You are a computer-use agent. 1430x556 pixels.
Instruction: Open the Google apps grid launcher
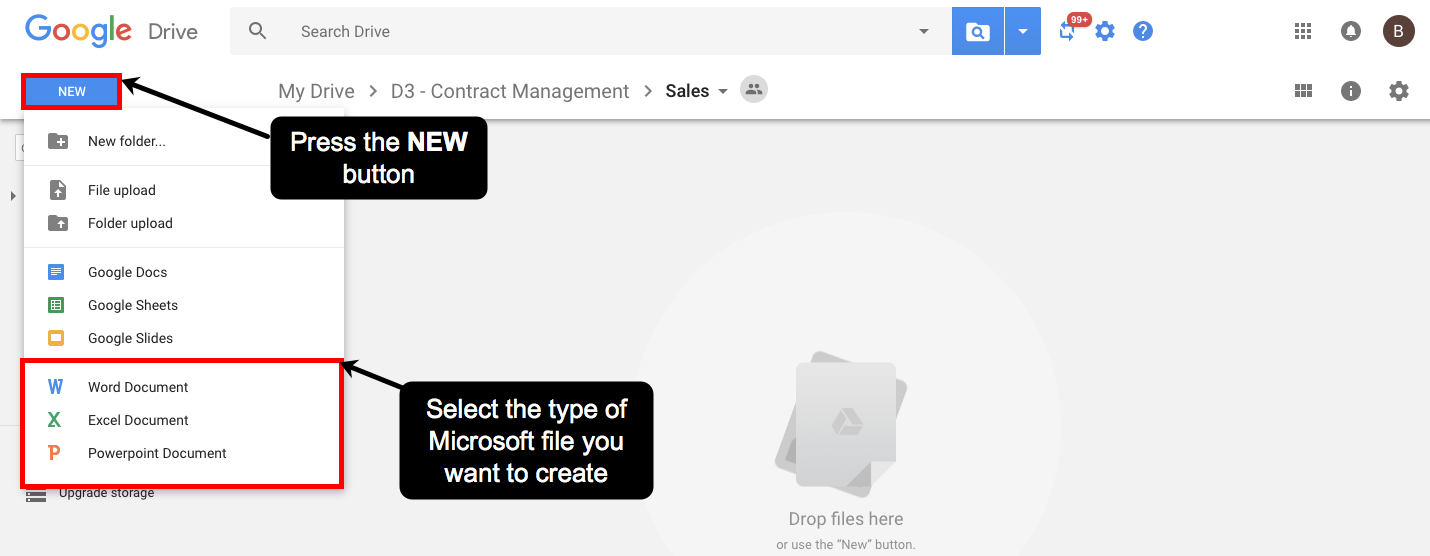tap(1303, 31)
